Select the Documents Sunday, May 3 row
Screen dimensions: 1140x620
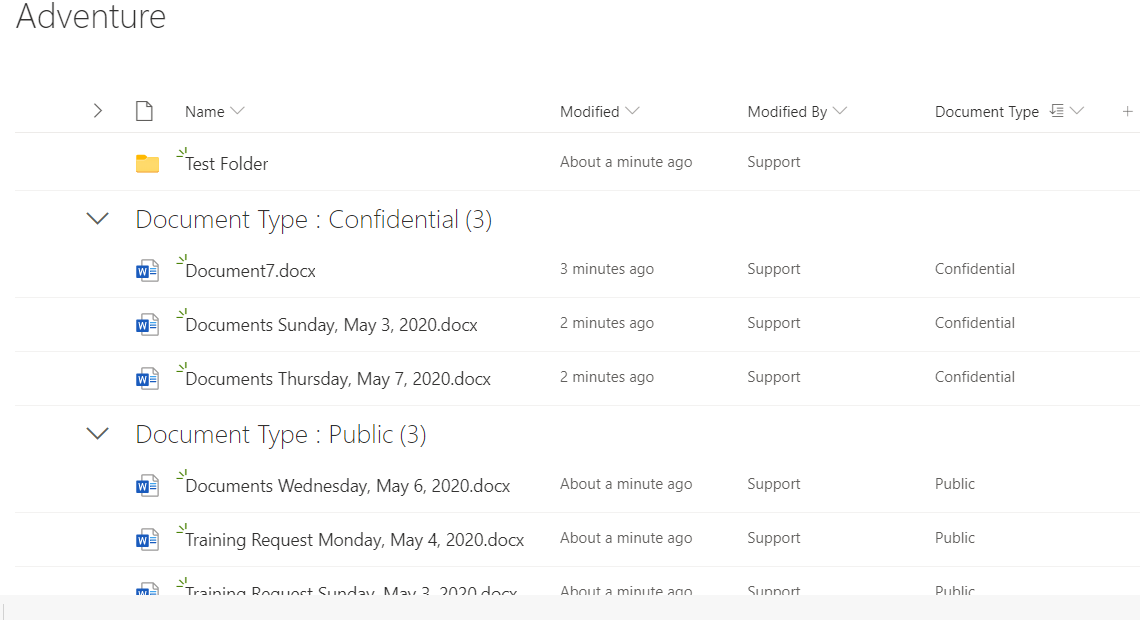point(577,325)
